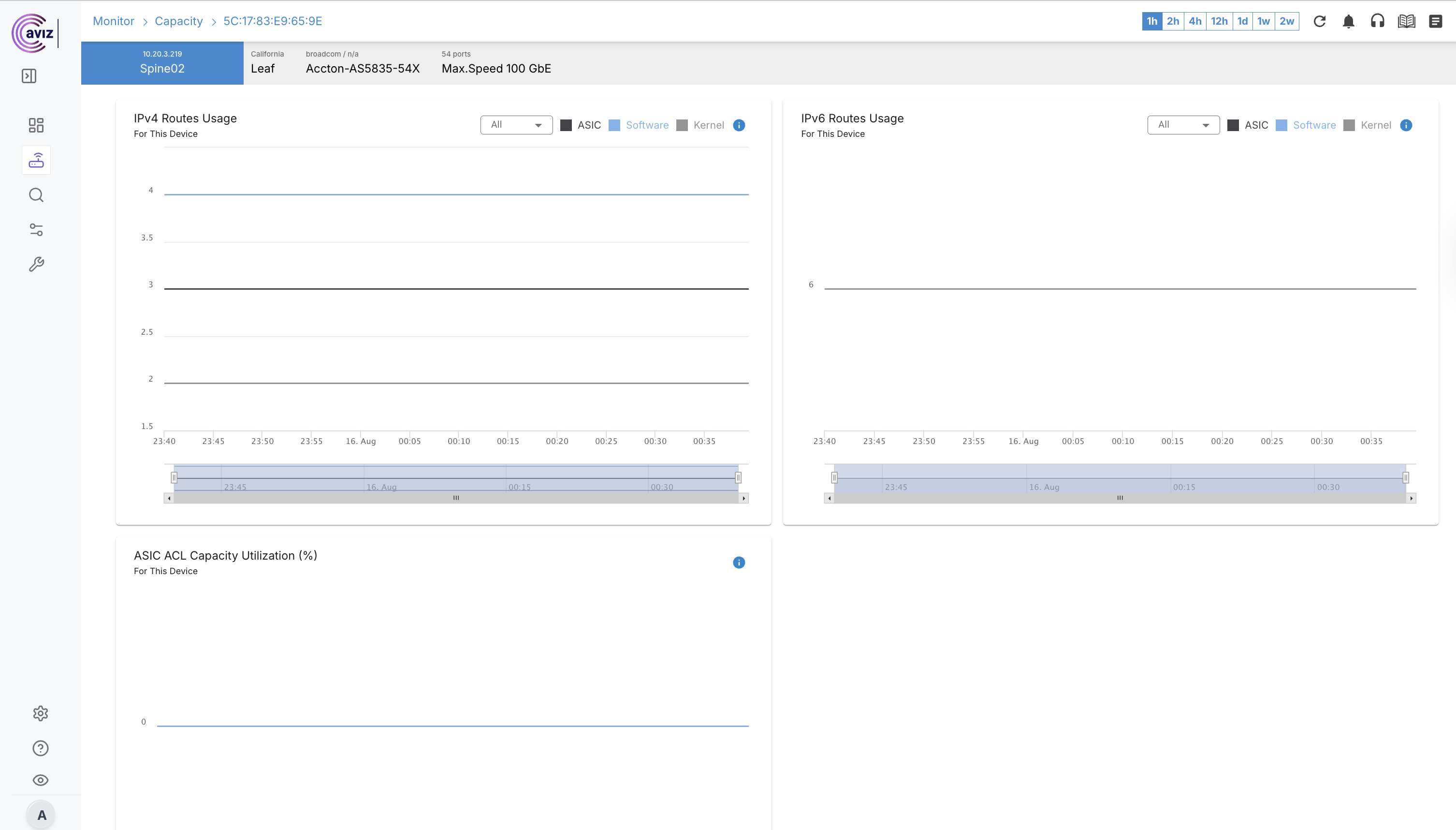Open the wrench tools sidebar icon
Screen dimensions: 1456x830
pos(36,265)
